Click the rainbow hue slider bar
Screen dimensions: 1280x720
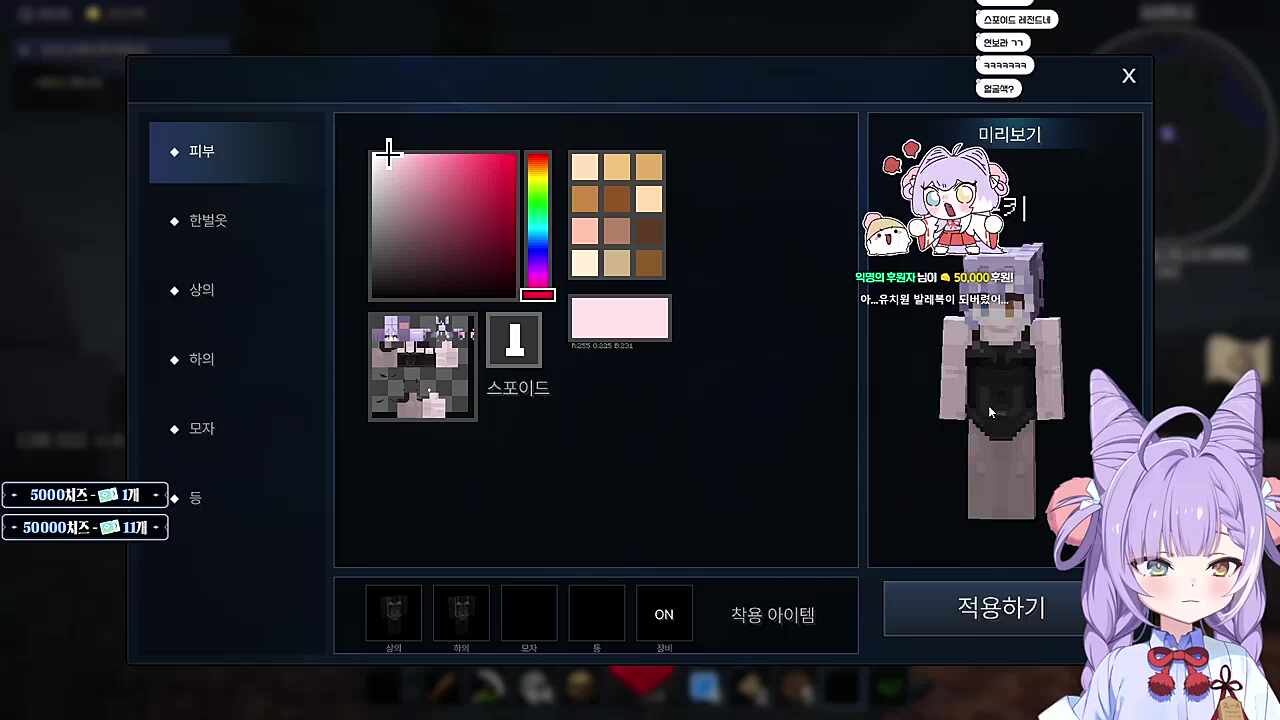coord(538,220)
